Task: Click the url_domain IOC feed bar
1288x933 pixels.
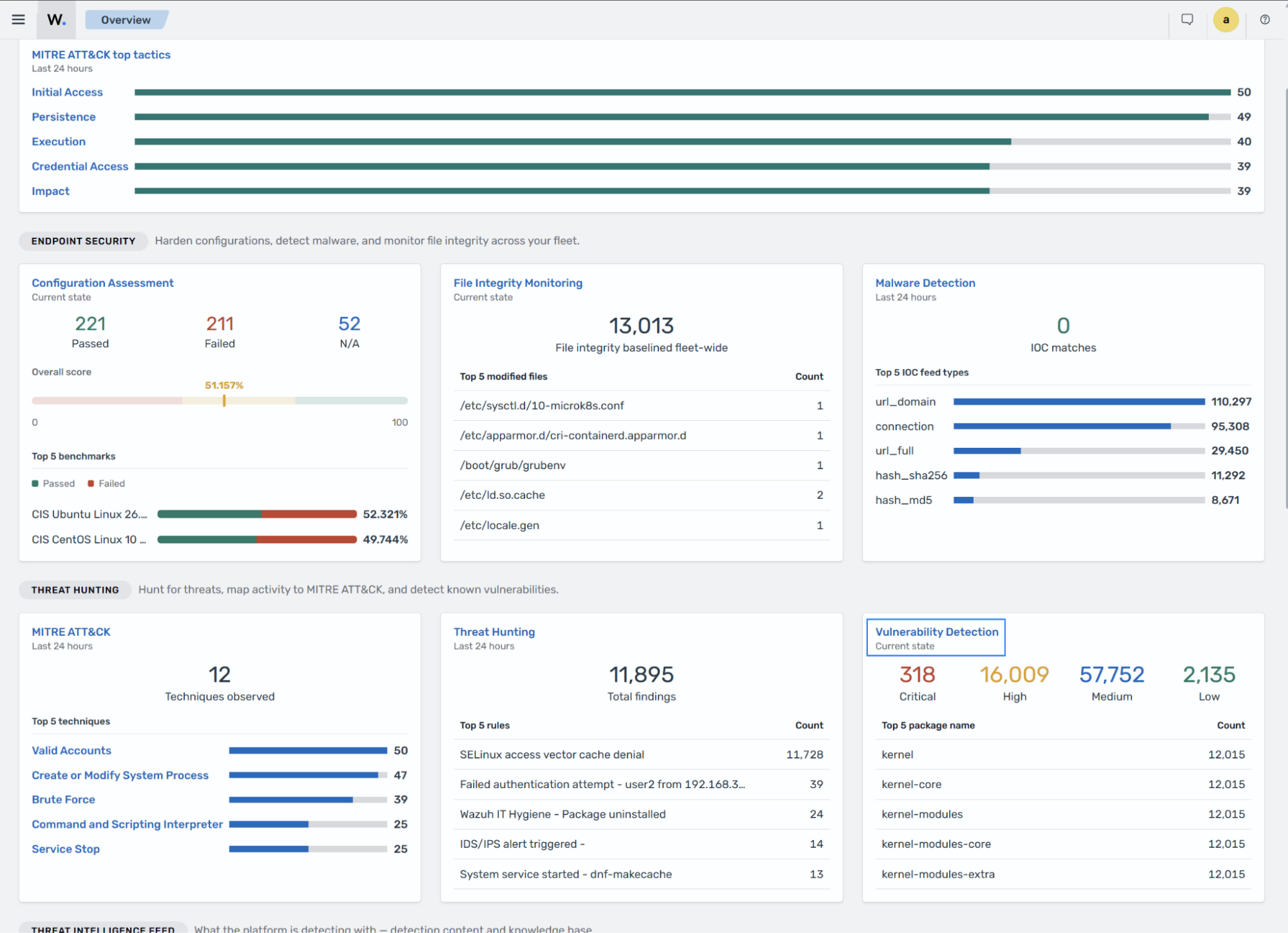Action: pyautogui.click(x=1079, y=401)
